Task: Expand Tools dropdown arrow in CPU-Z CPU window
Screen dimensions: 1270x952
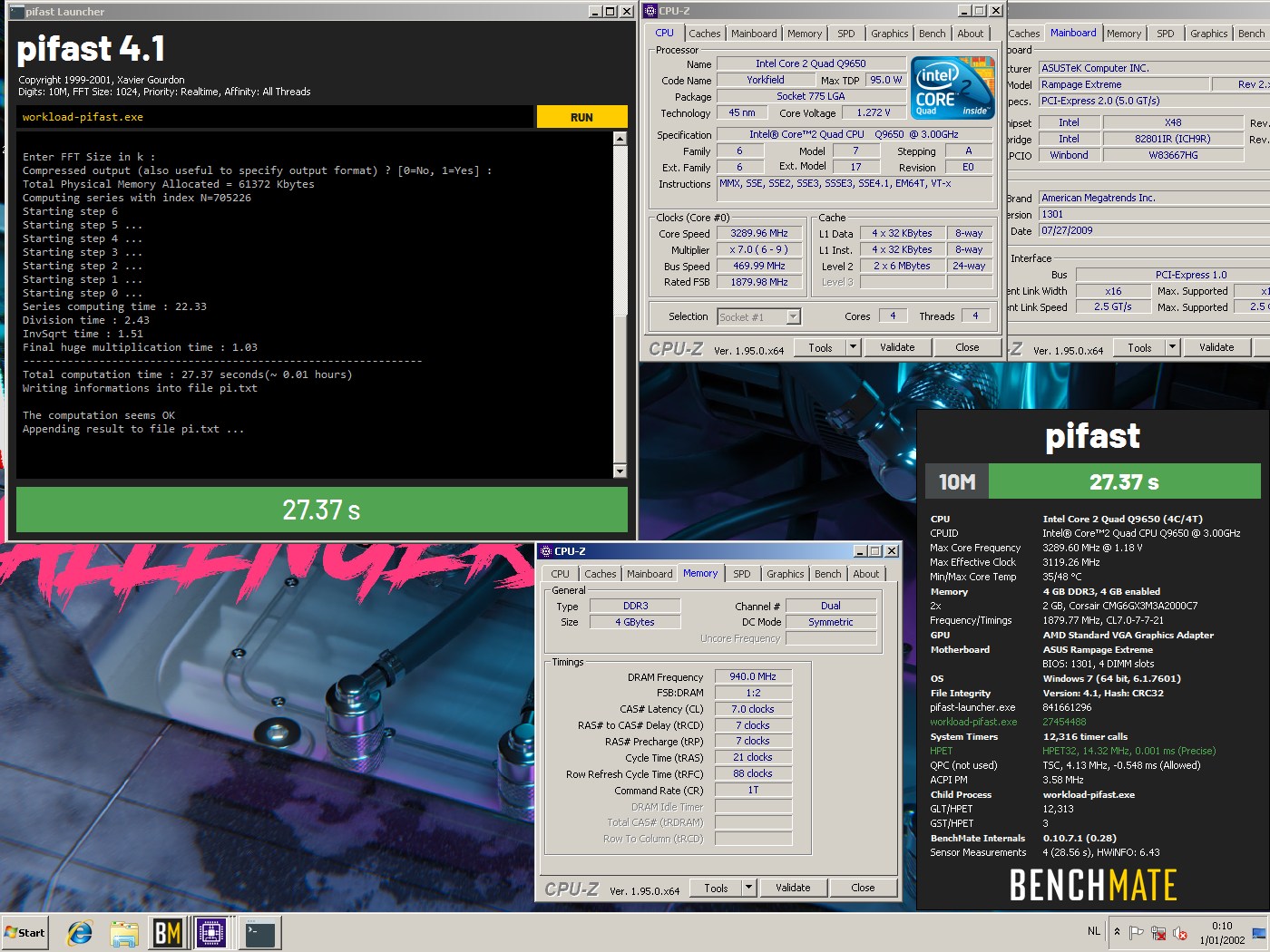Action: [x=853, y=347]
